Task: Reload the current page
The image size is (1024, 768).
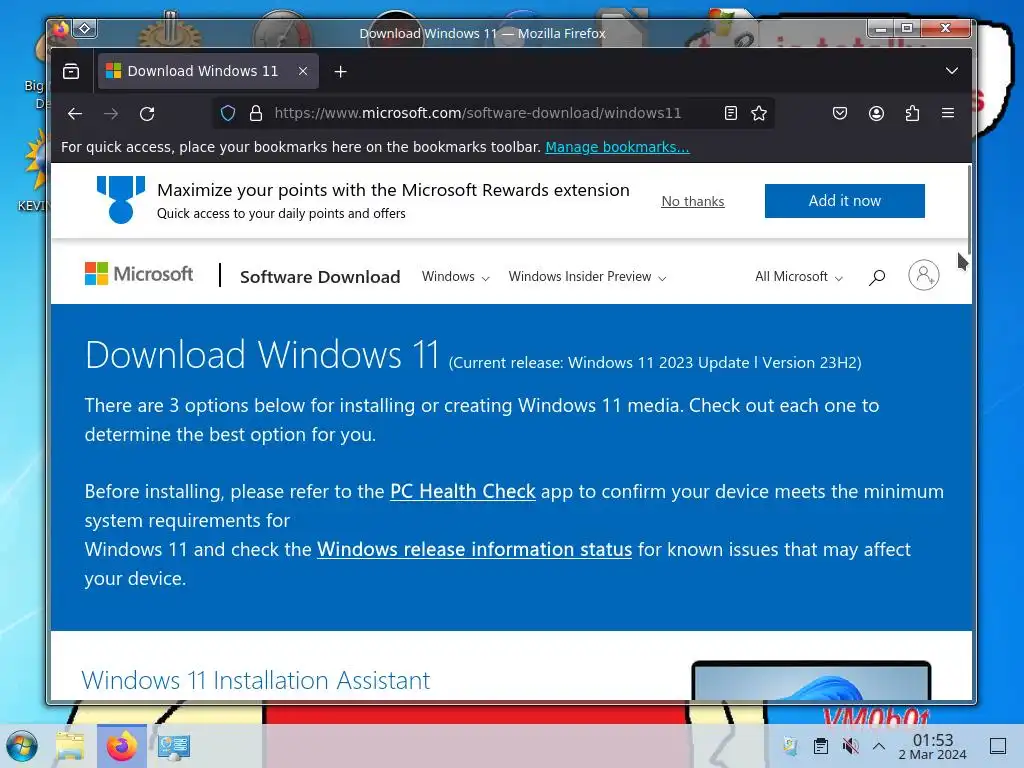Action: [148, 114]
